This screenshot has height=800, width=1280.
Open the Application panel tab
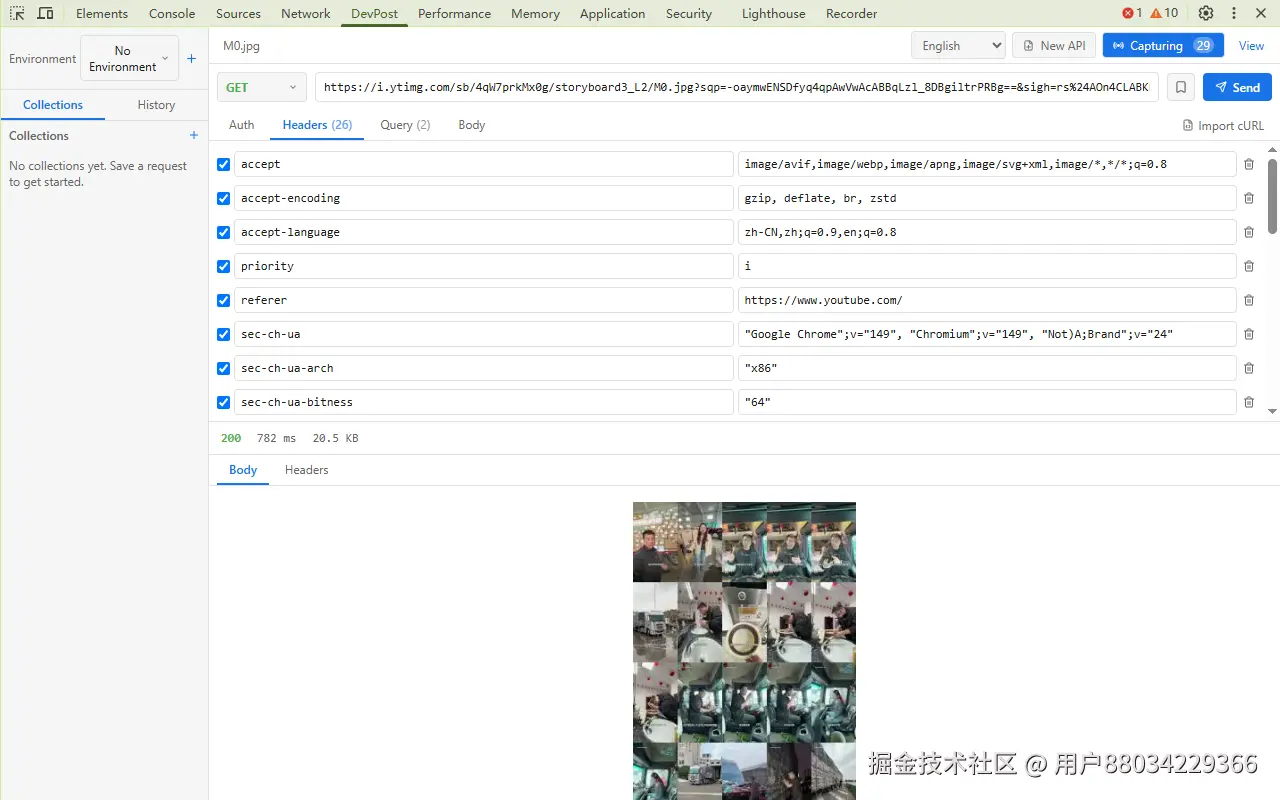(612, 13)
